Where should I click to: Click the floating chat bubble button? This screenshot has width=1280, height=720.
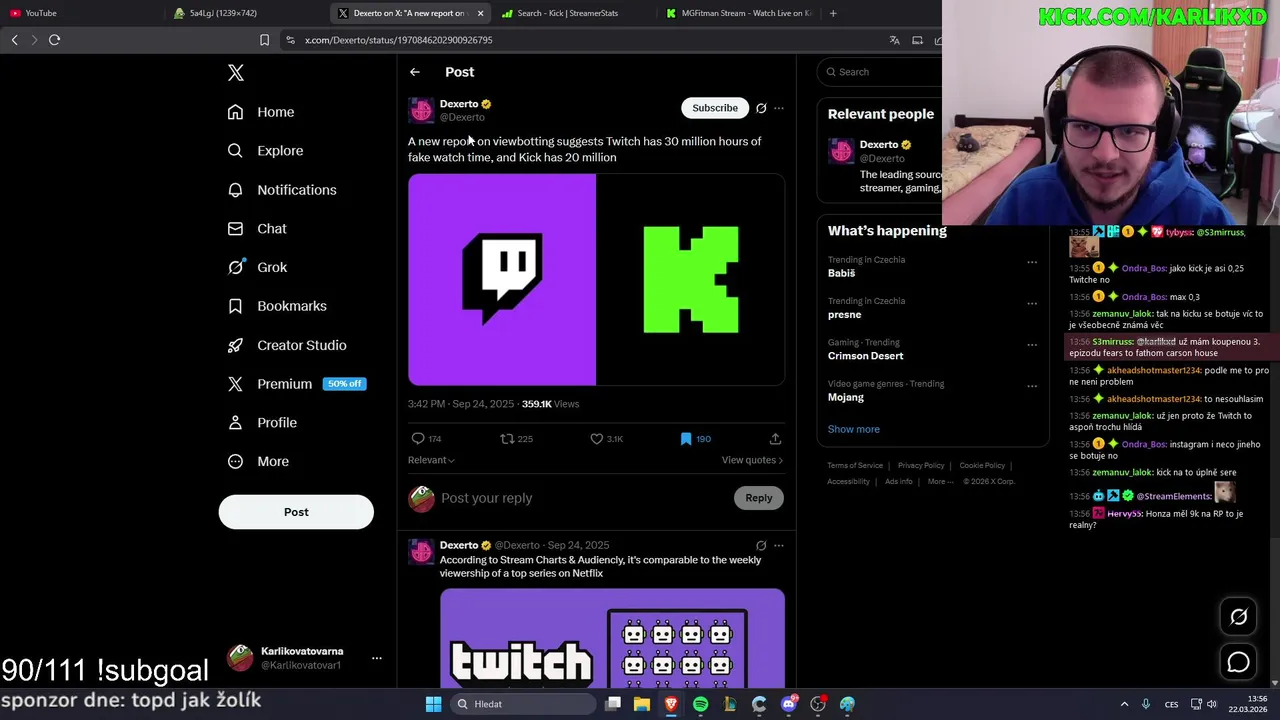1238,662
